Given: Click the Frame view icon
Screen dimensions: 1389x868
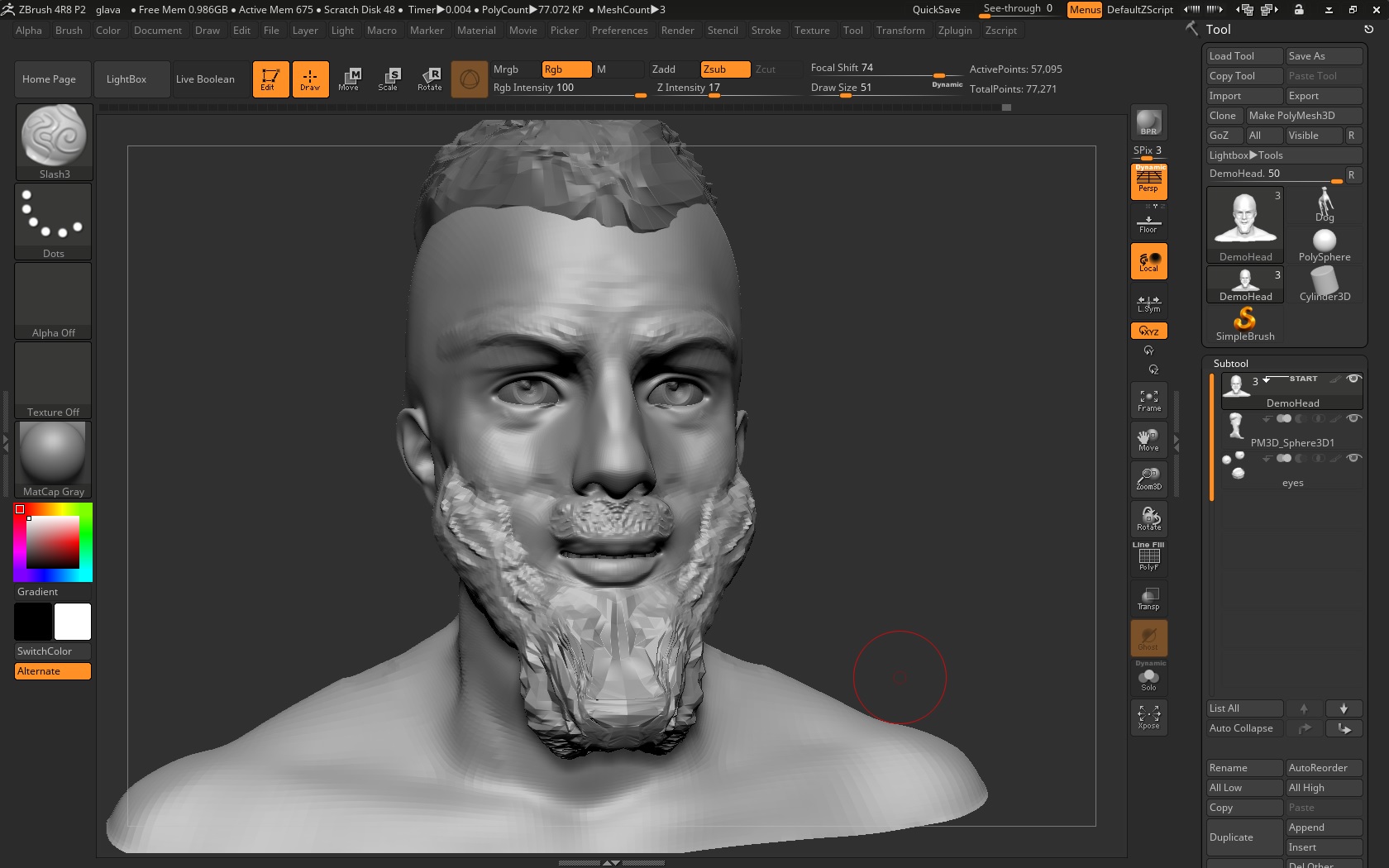Looking at the screenshot, I should pyautogui.click(x=1148, y=401).
